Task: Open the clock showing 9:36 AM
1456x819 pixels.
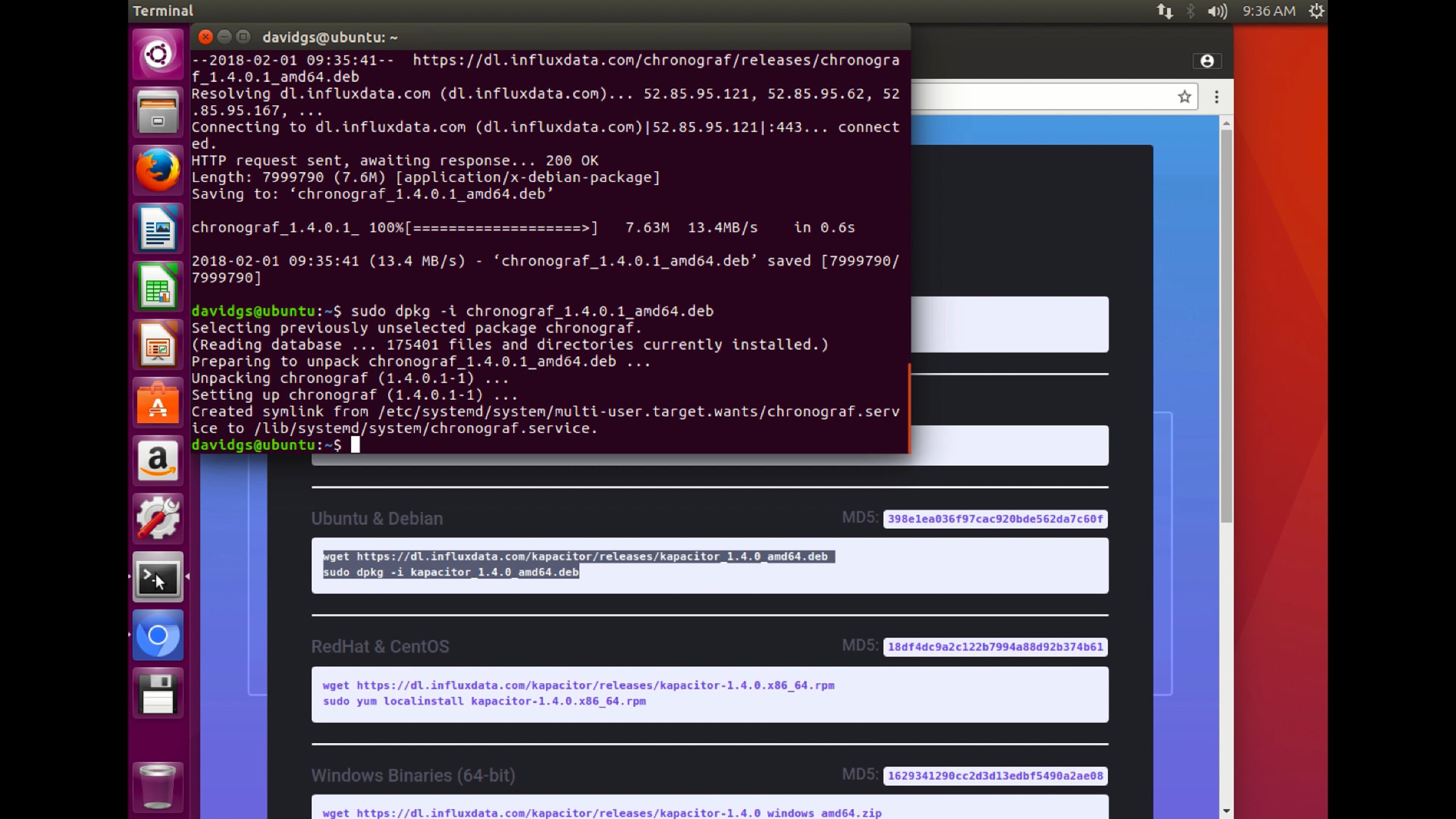Action: click(1269, 11)
